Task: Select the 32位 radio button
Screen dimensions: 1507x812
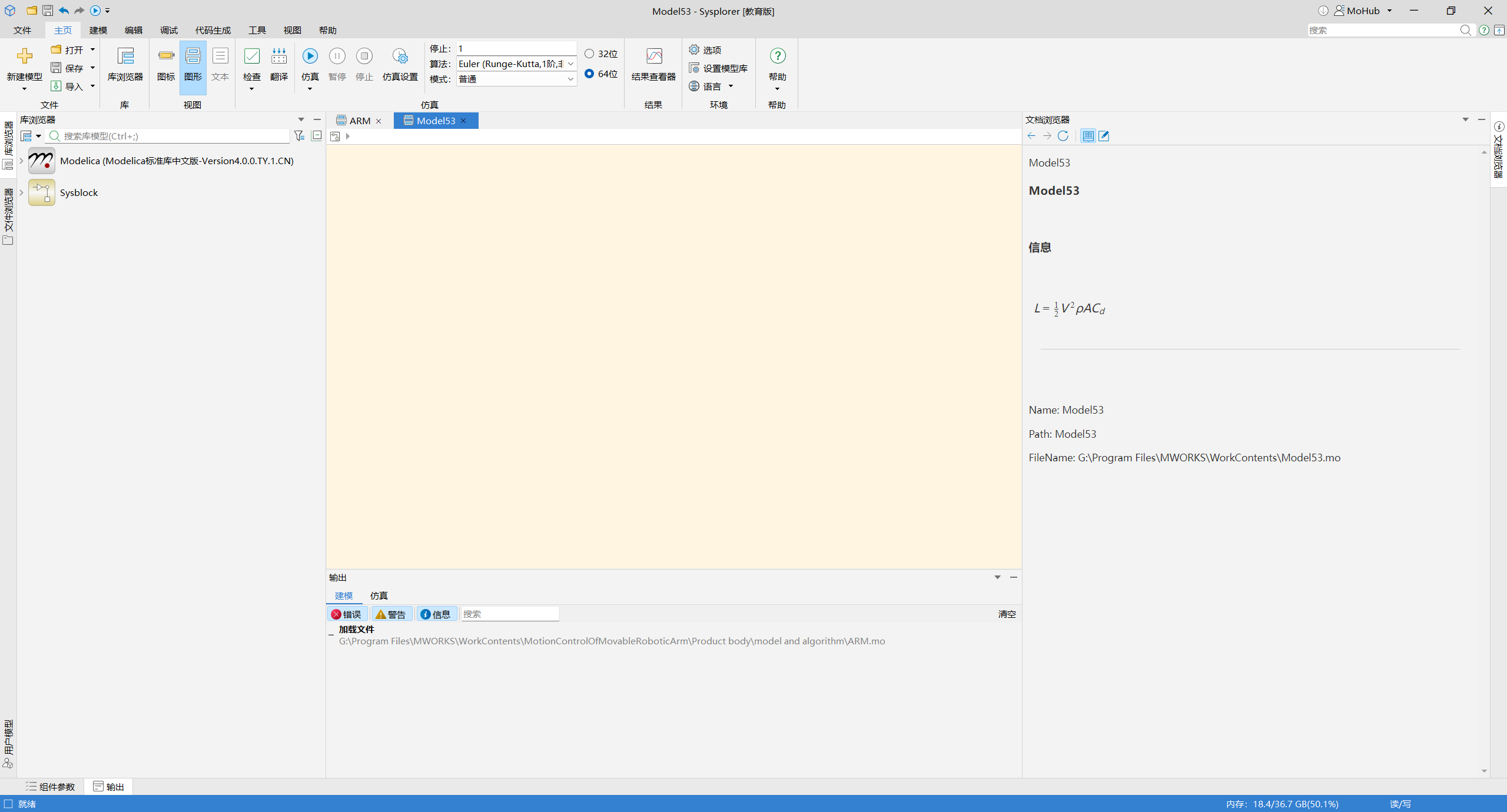Action: click(589, 54)
